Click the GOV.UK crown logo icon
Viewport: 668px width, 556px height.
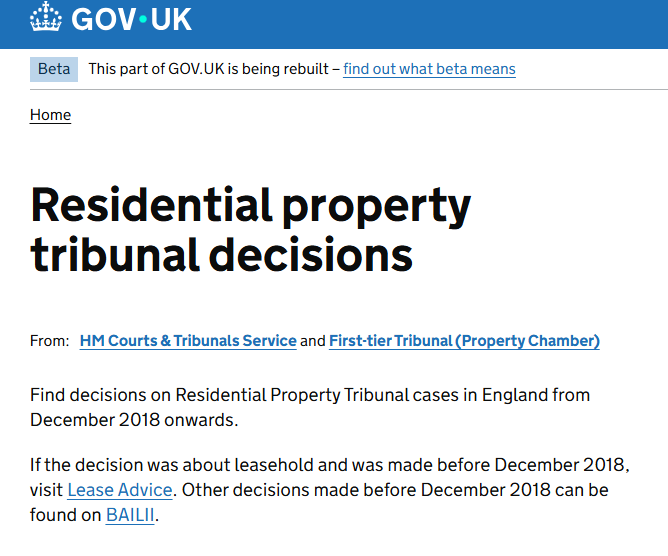point(46,17)
